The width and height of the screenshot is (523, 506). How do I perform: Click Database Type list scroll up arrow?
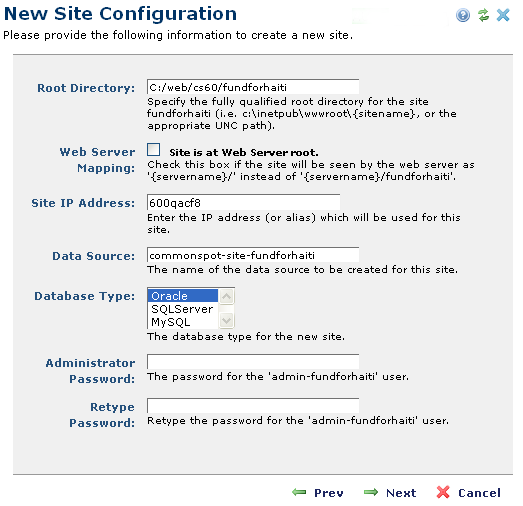coord(226,296)
